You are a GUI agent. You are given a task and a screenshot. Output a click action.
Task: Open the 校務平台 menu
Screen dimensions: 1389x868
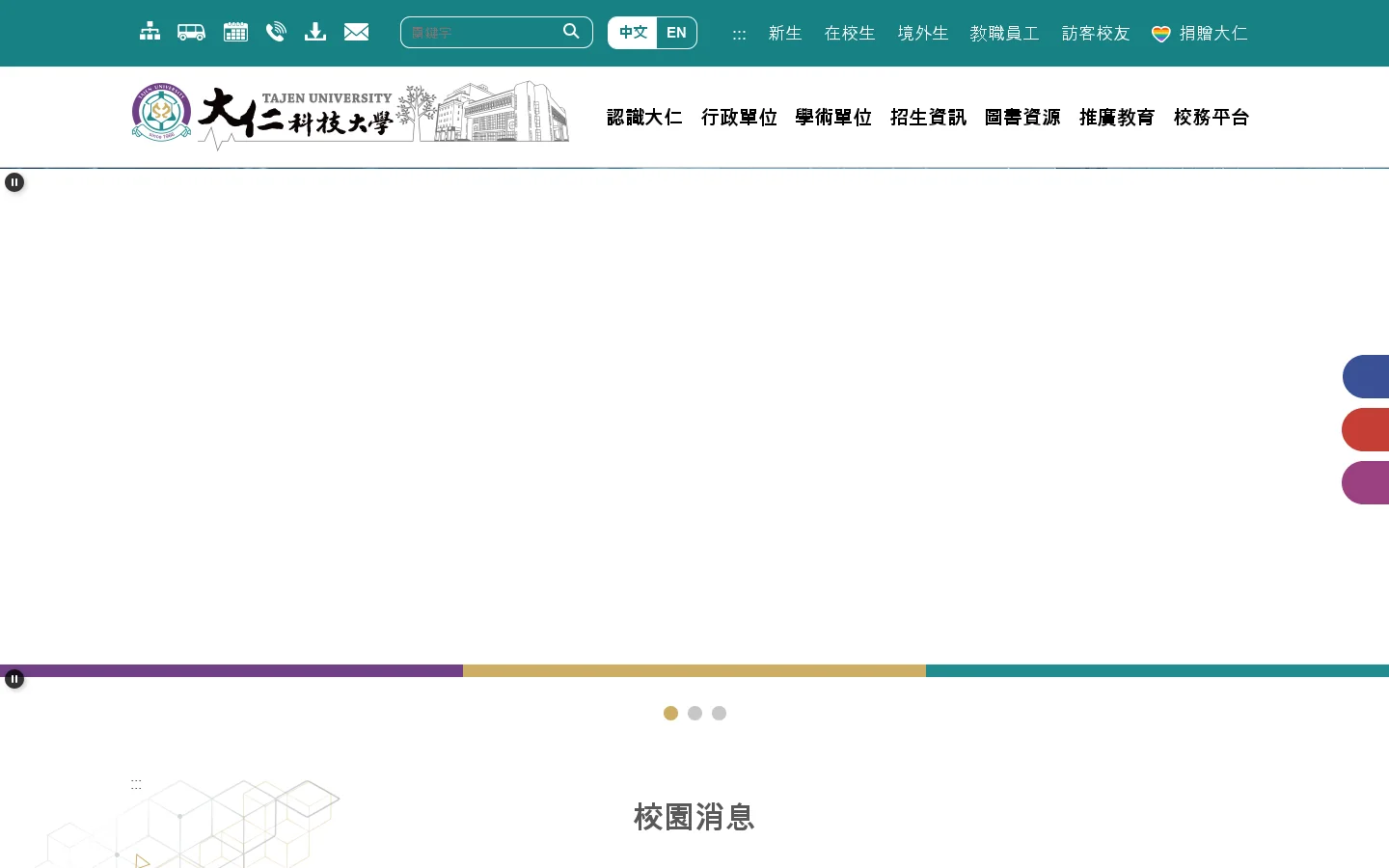click(x=1212, y=118)
